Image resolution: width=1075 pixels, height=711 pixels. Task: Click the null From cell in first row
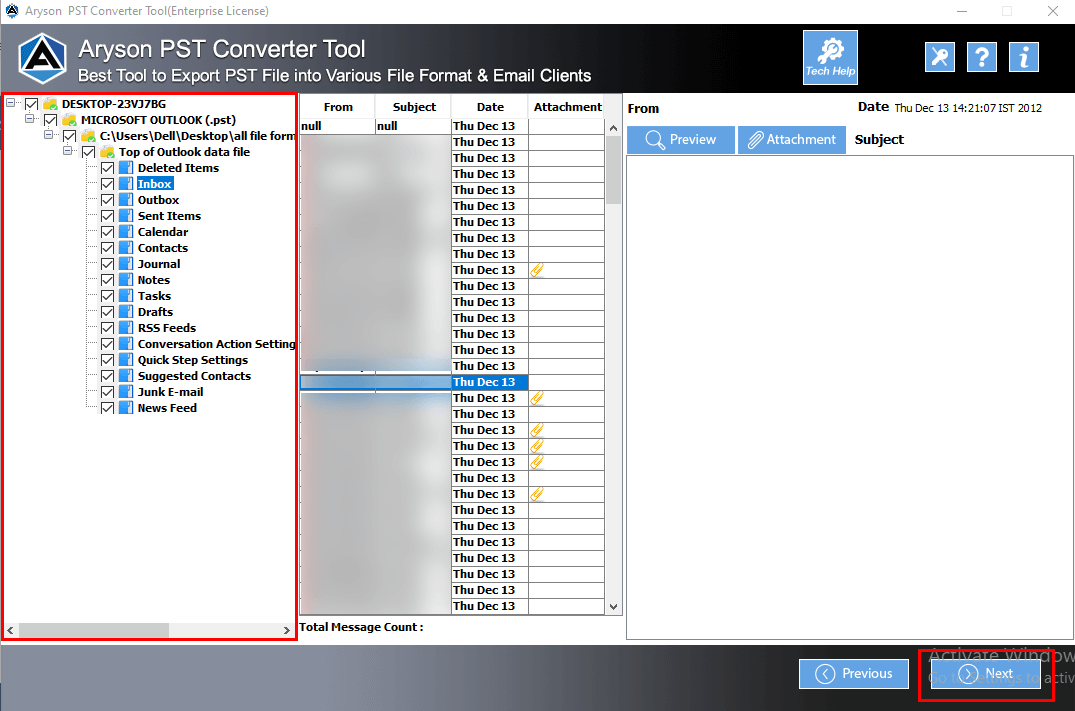point(337,126)
